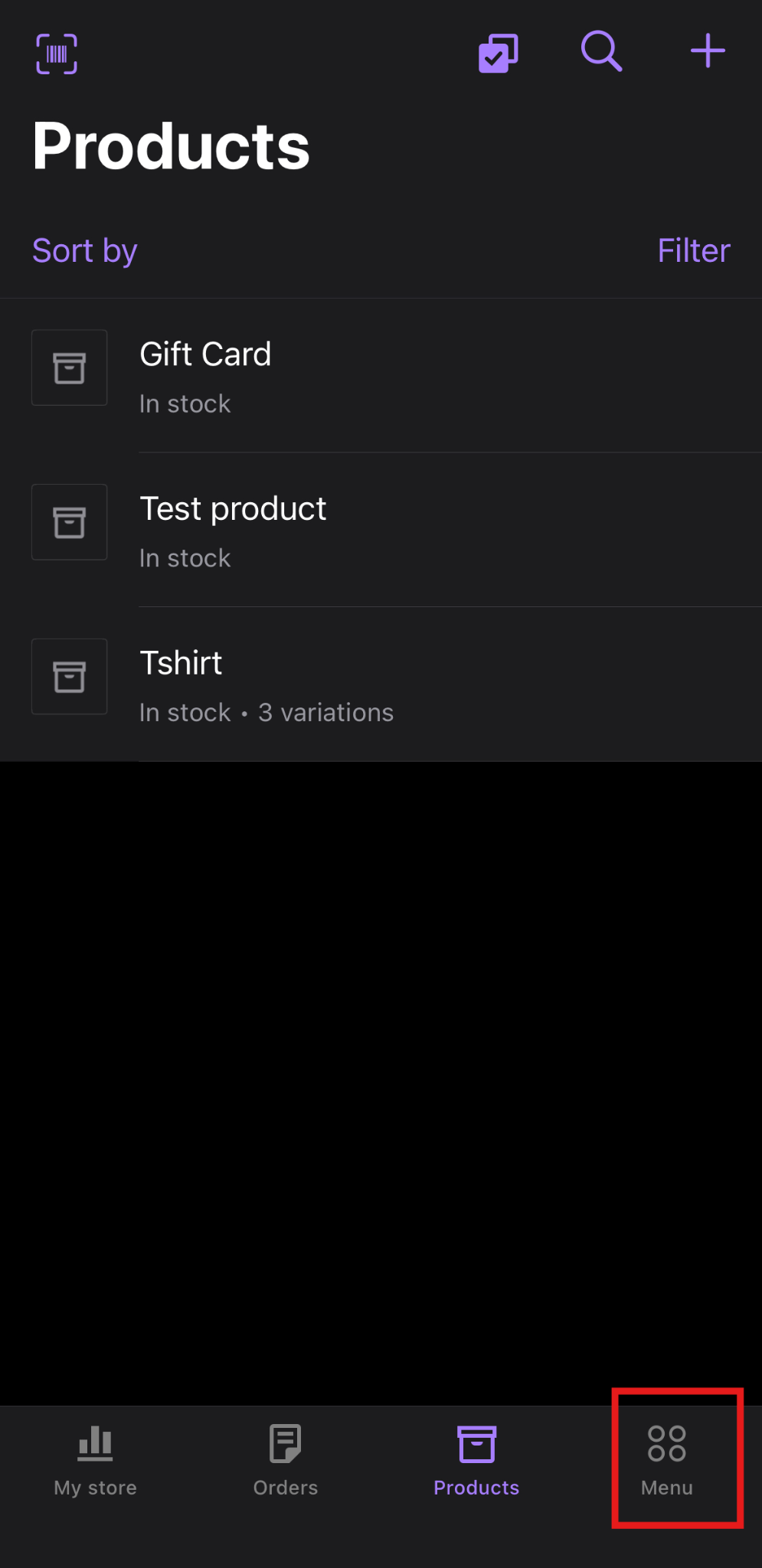Select the Products tab
Viewport: 762px width, 1568px height.
pyautogui.click(x=476, y=1460)
